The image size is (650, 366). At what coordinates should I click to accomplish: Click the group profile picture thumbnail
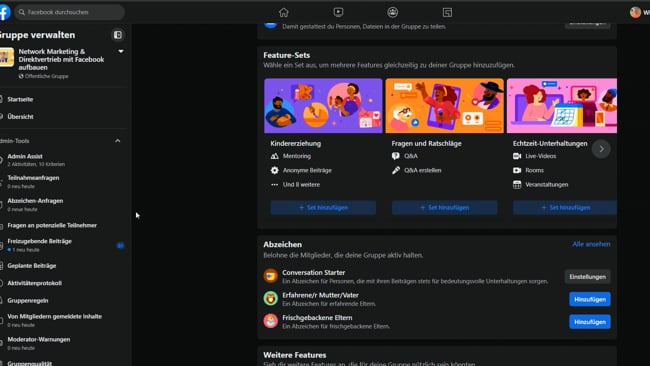point(7,57)
